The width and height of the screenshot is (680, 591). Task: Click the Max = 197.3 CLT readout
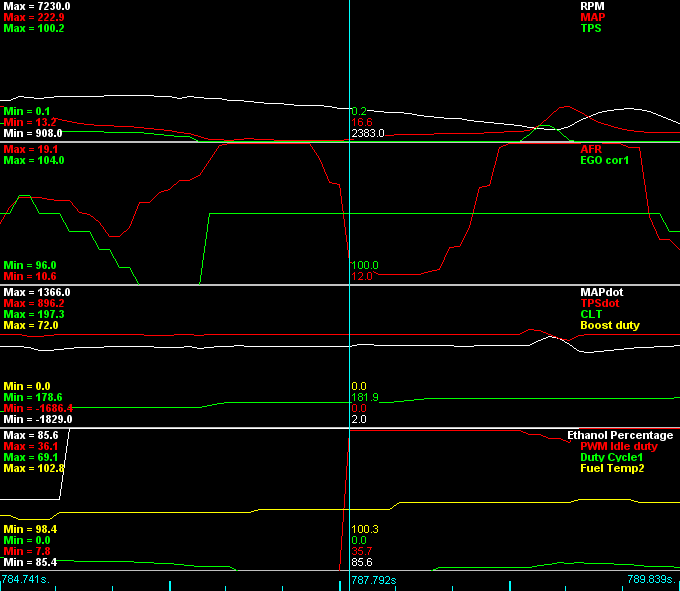(34, 314)
